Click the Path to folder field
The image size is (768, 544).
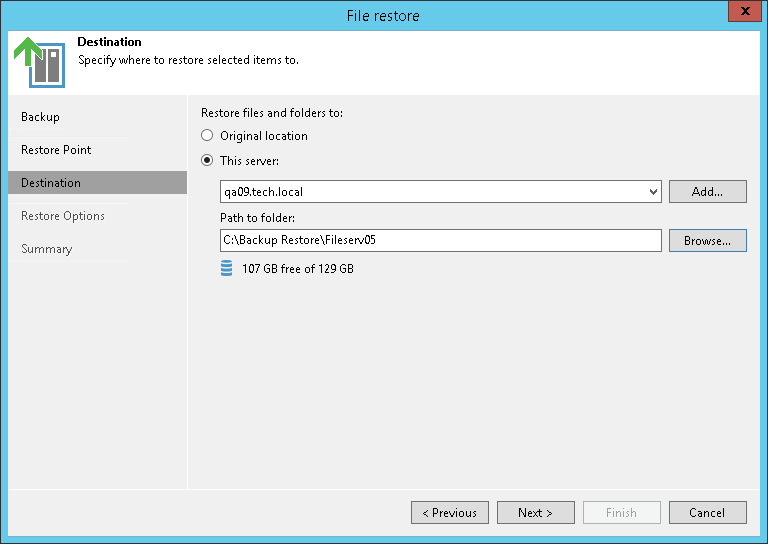tap(440, 240)
